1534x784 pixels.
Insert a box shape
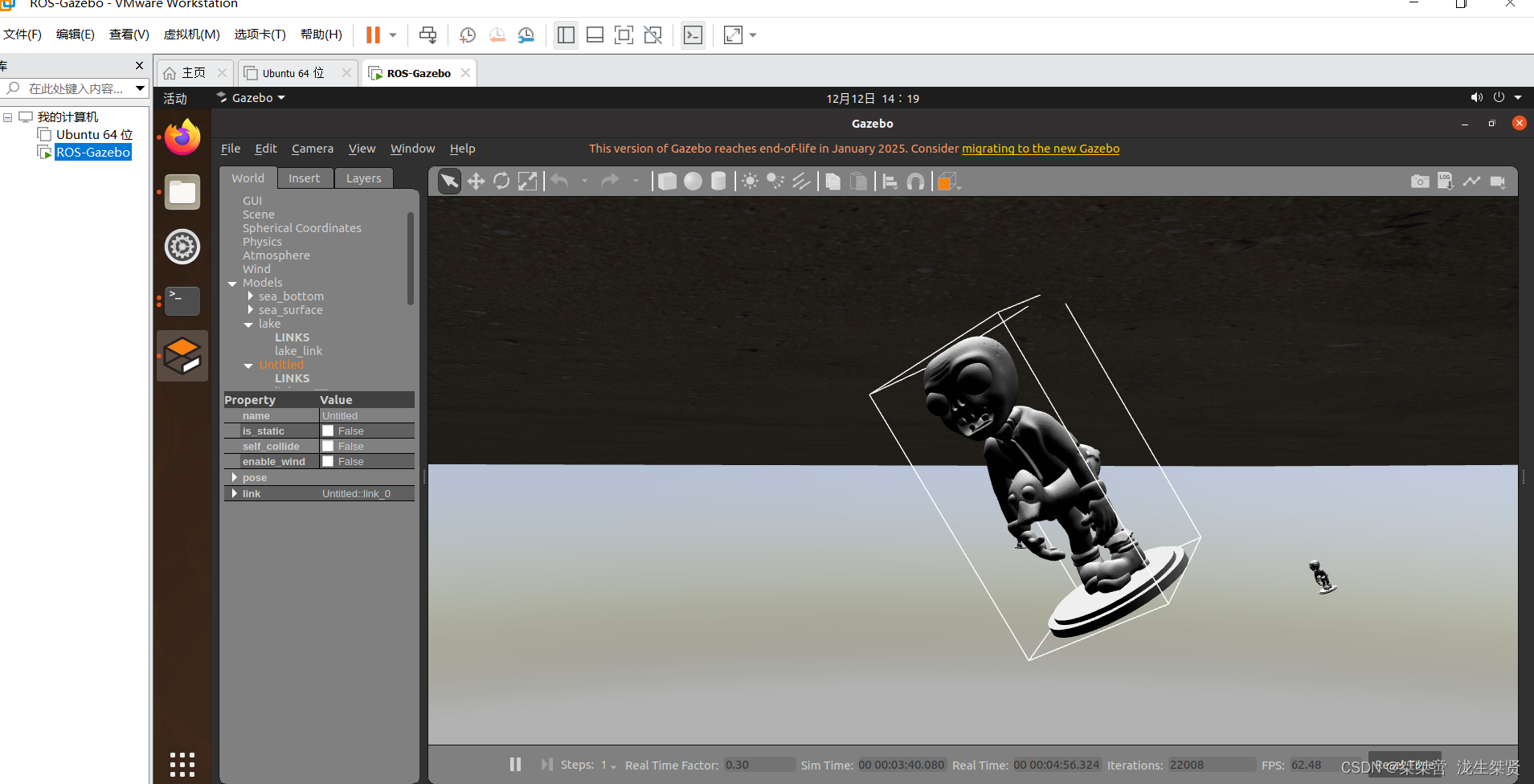[x=667, y=182]
